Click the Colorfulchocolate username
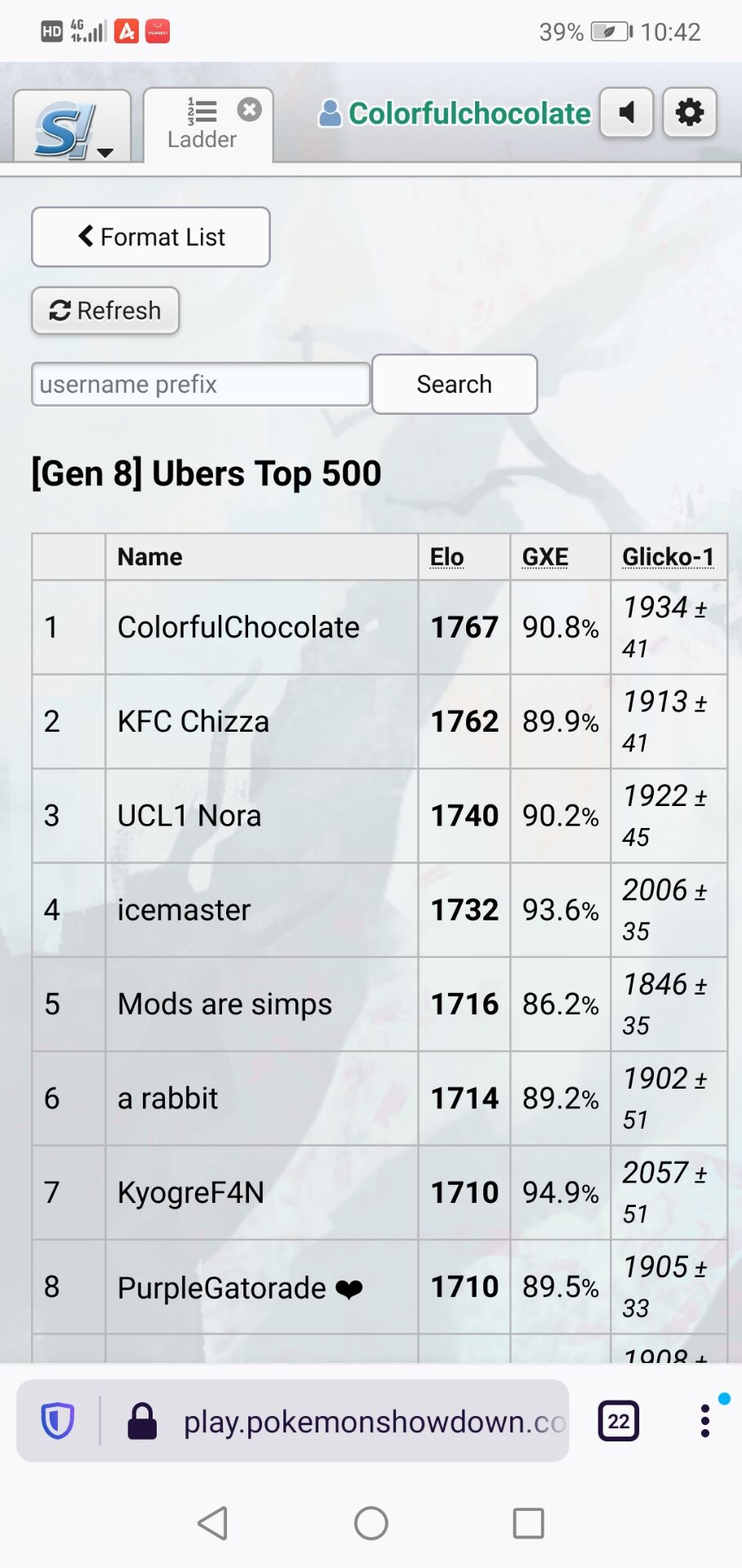 tap(469, 114)
